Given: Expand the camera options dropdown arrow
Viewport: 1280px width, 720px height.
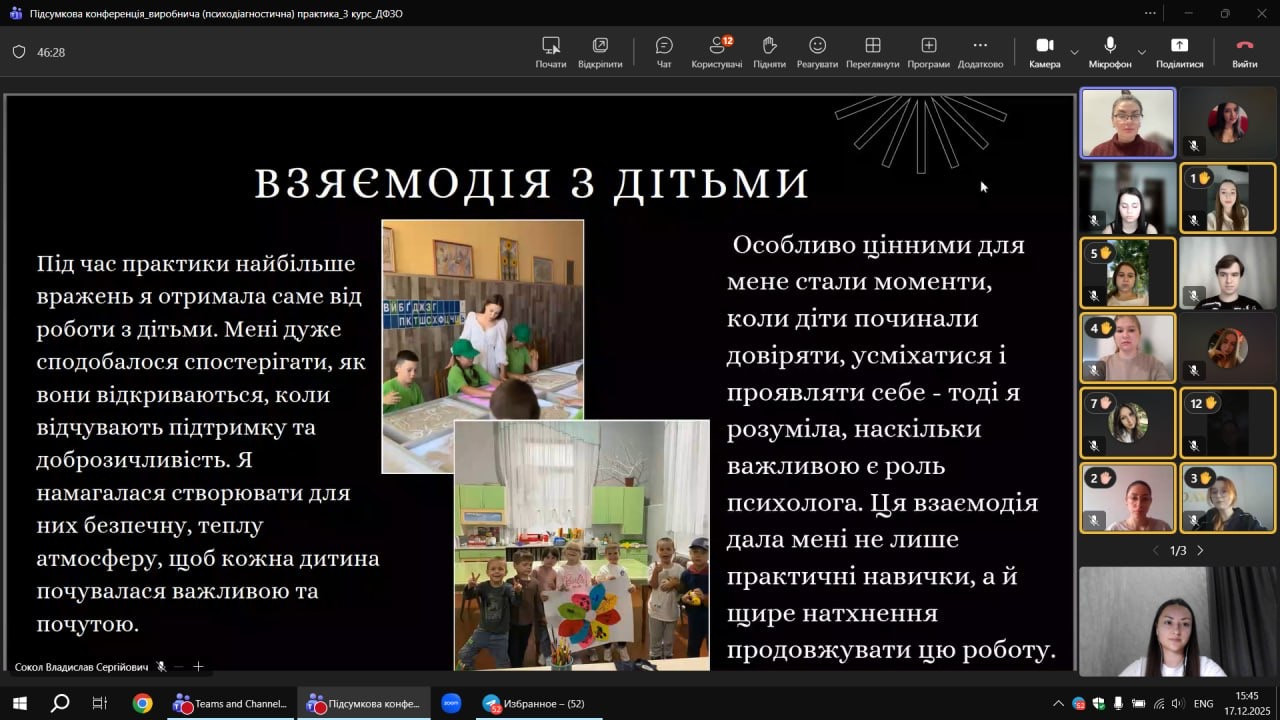Looking at the screenshot, I should 1074,52.
